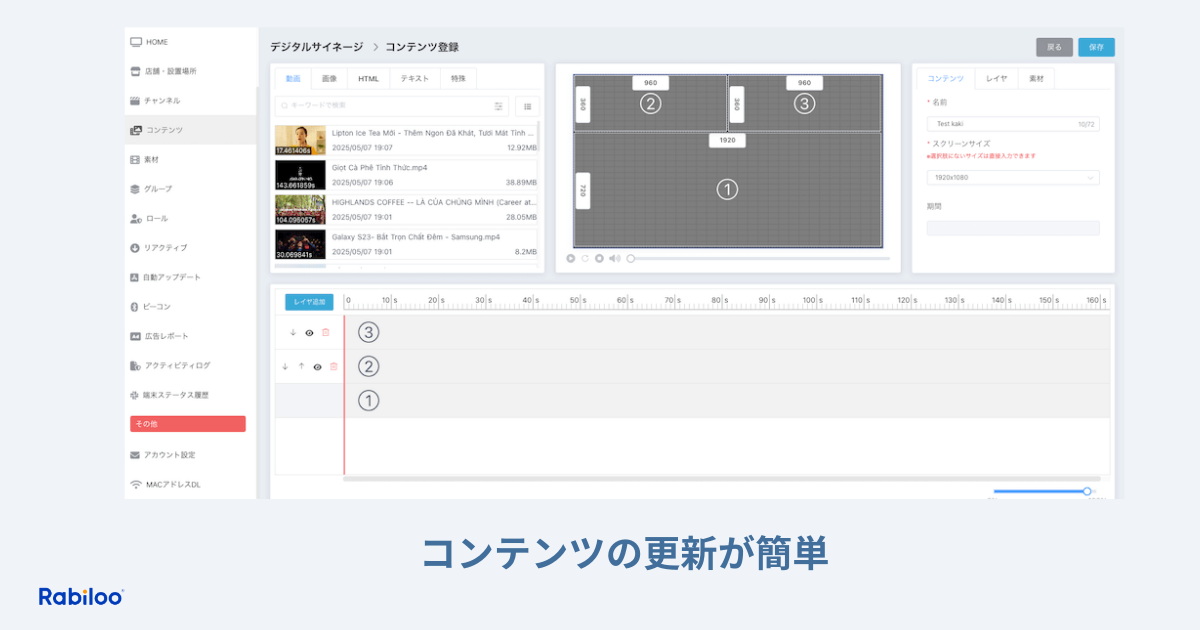Click the 戻る button
The image size is (1200, 630).
coord(1054,47)
